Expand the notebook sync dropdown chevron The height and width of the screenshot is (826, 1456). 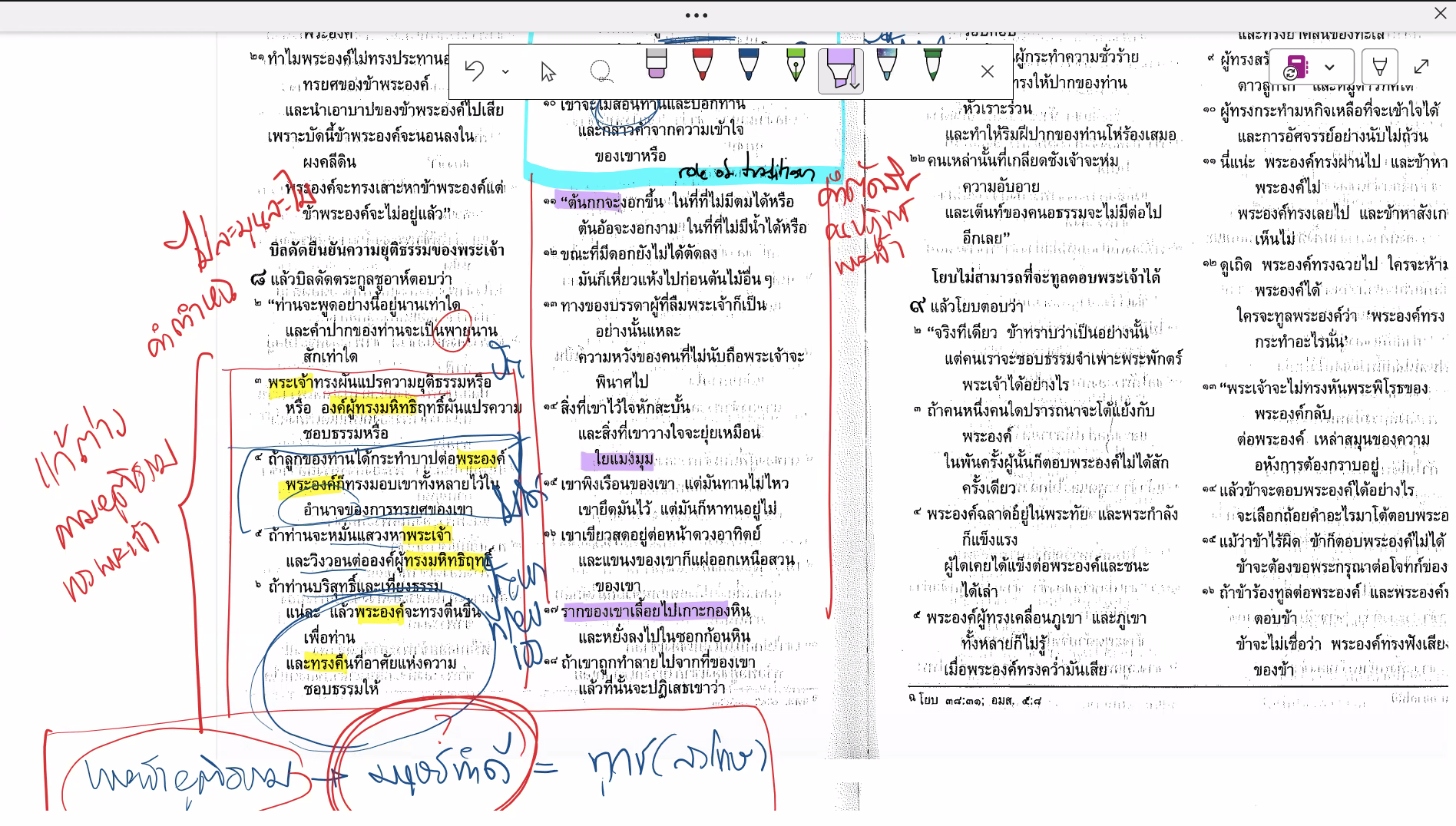coord(1329,67)
